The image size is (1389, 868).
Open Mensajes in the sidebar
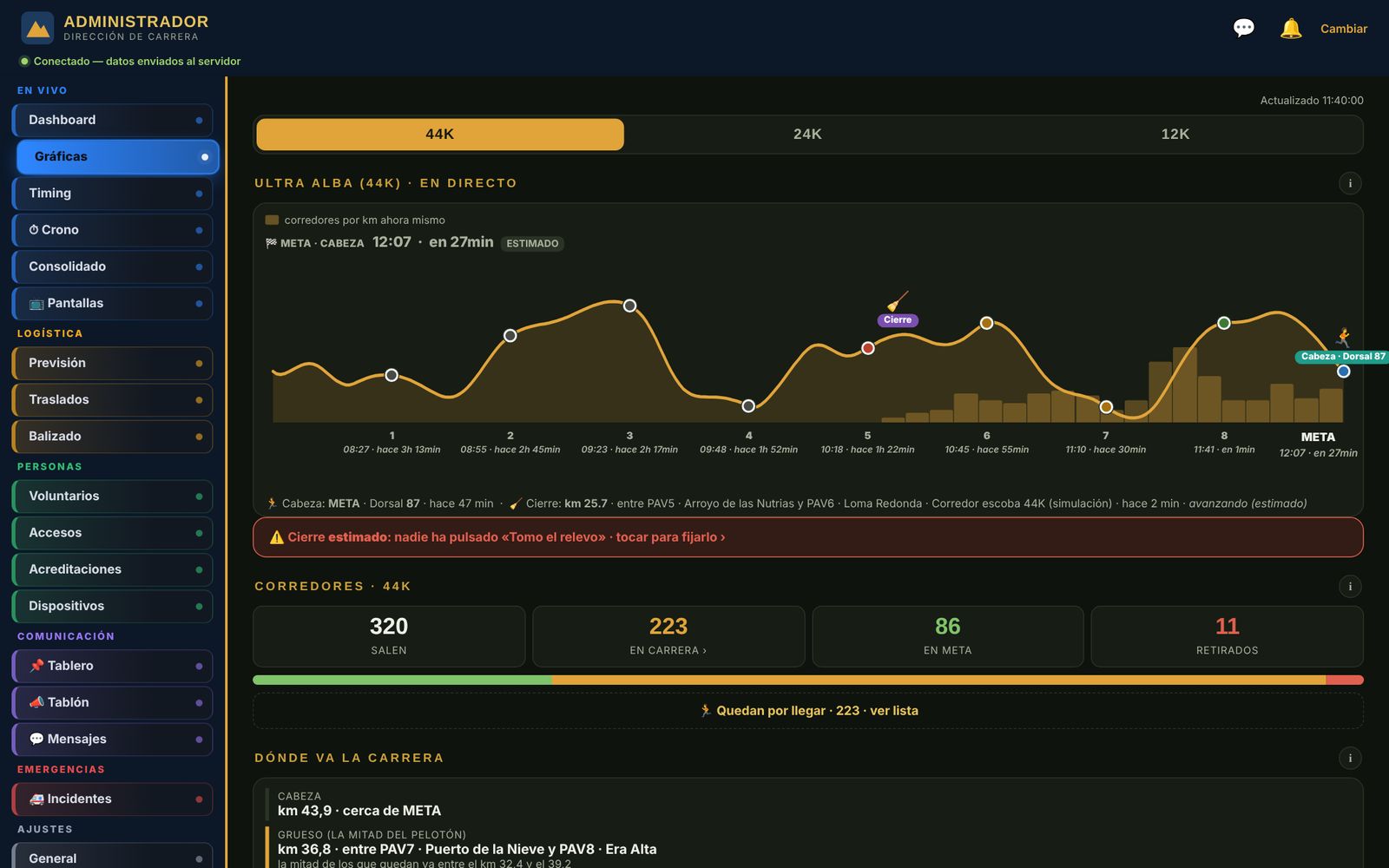[x=113, y=739]
